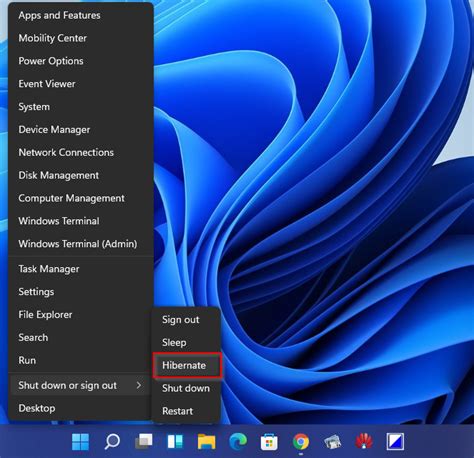Open taskbar Search magnifier icon

point(112,442)
